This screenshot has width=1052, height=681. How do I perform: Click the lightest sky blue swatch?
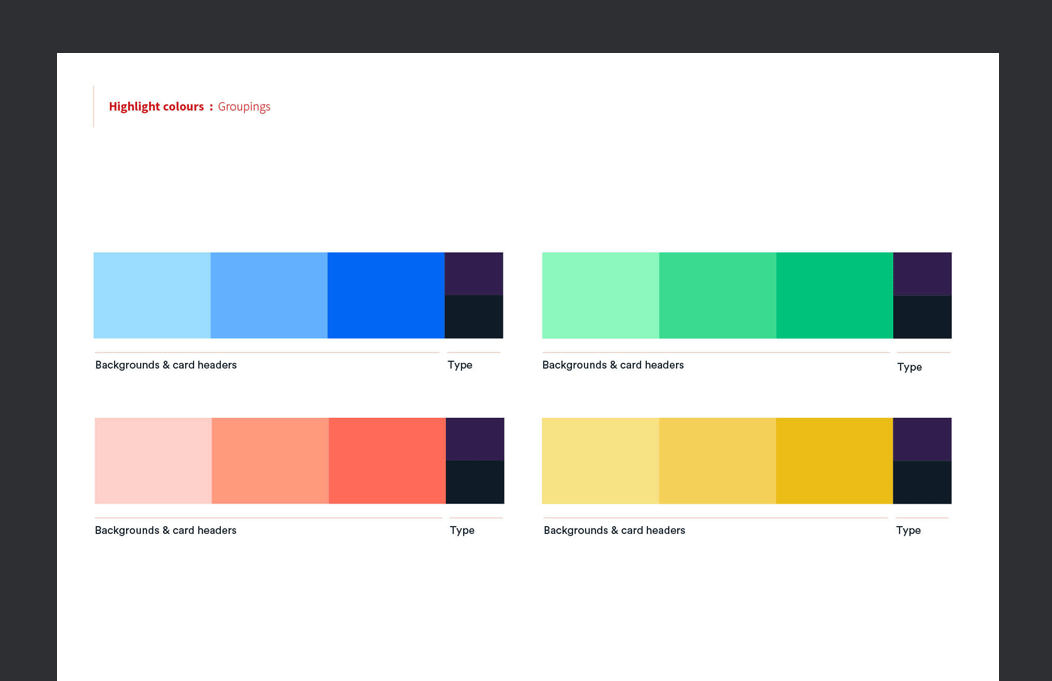coord(152,295)
